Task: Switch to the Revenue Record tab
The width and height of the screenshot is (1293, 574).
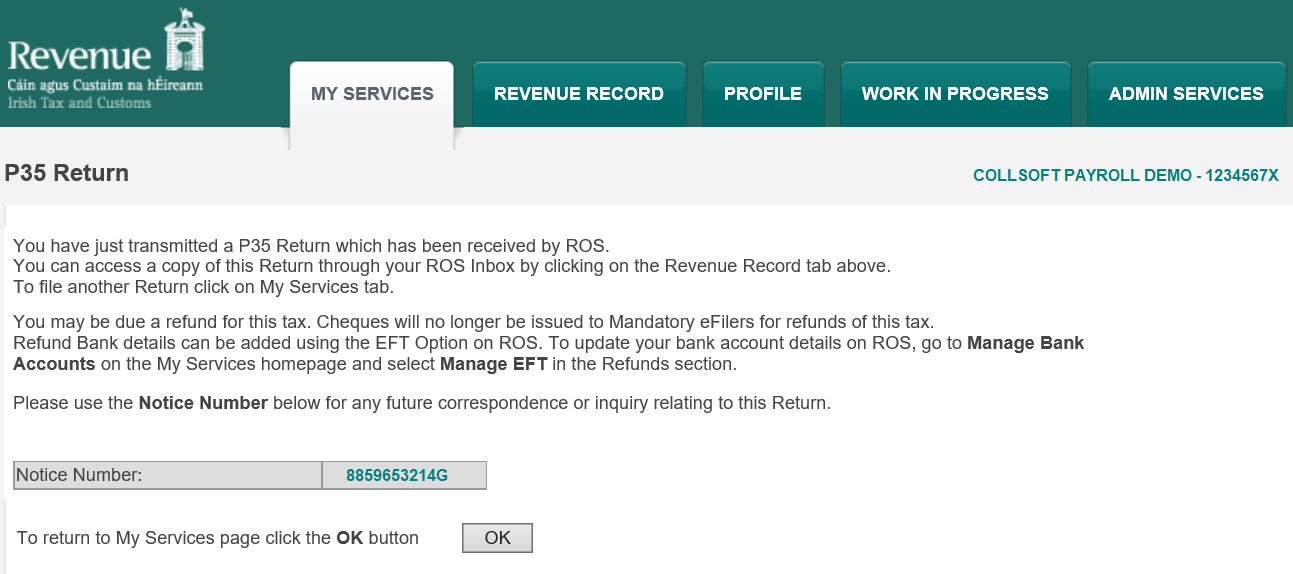Action: coord(578,94)
